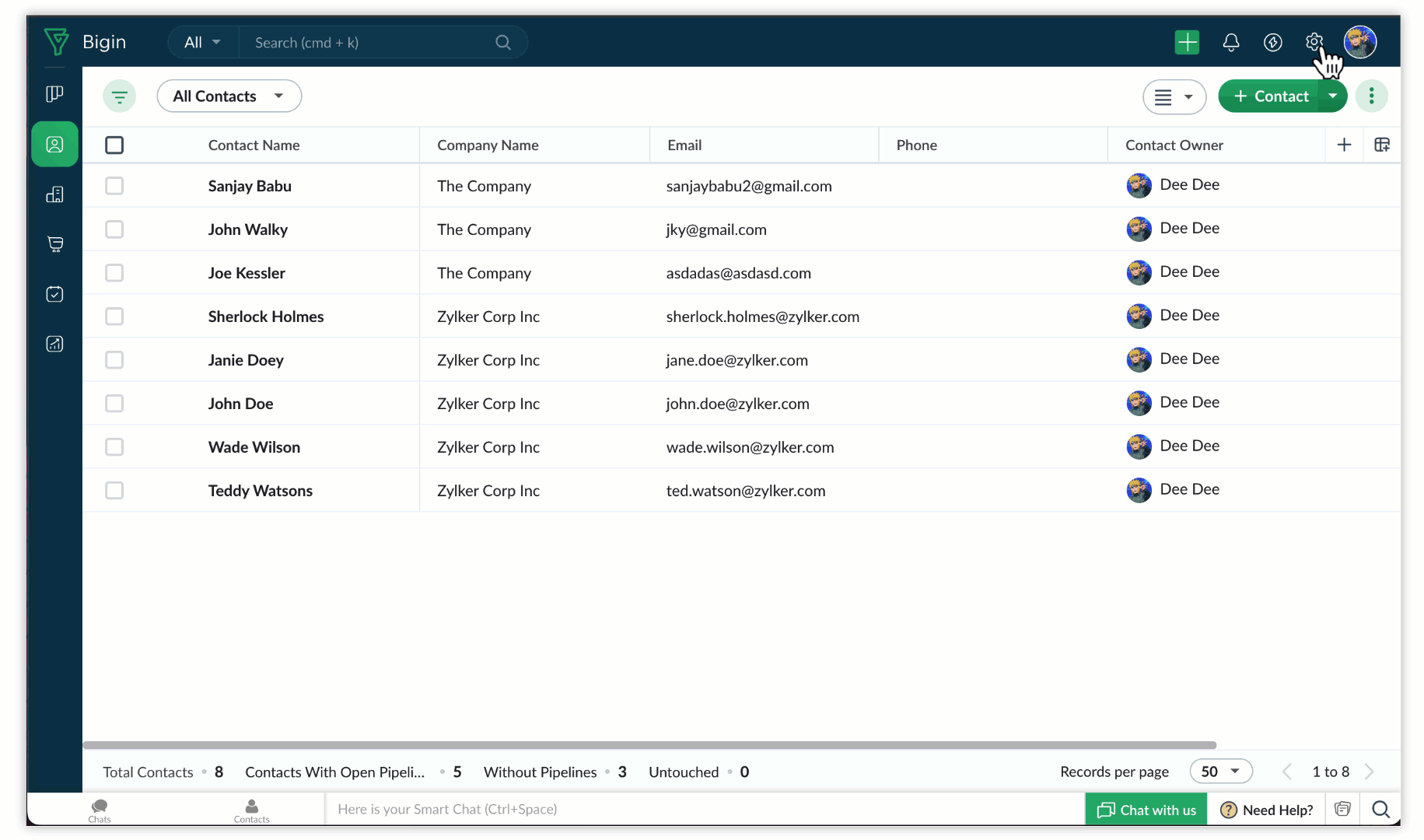Click the Without Pipelines summary
Screen dimensions: 1424x840
555,772
